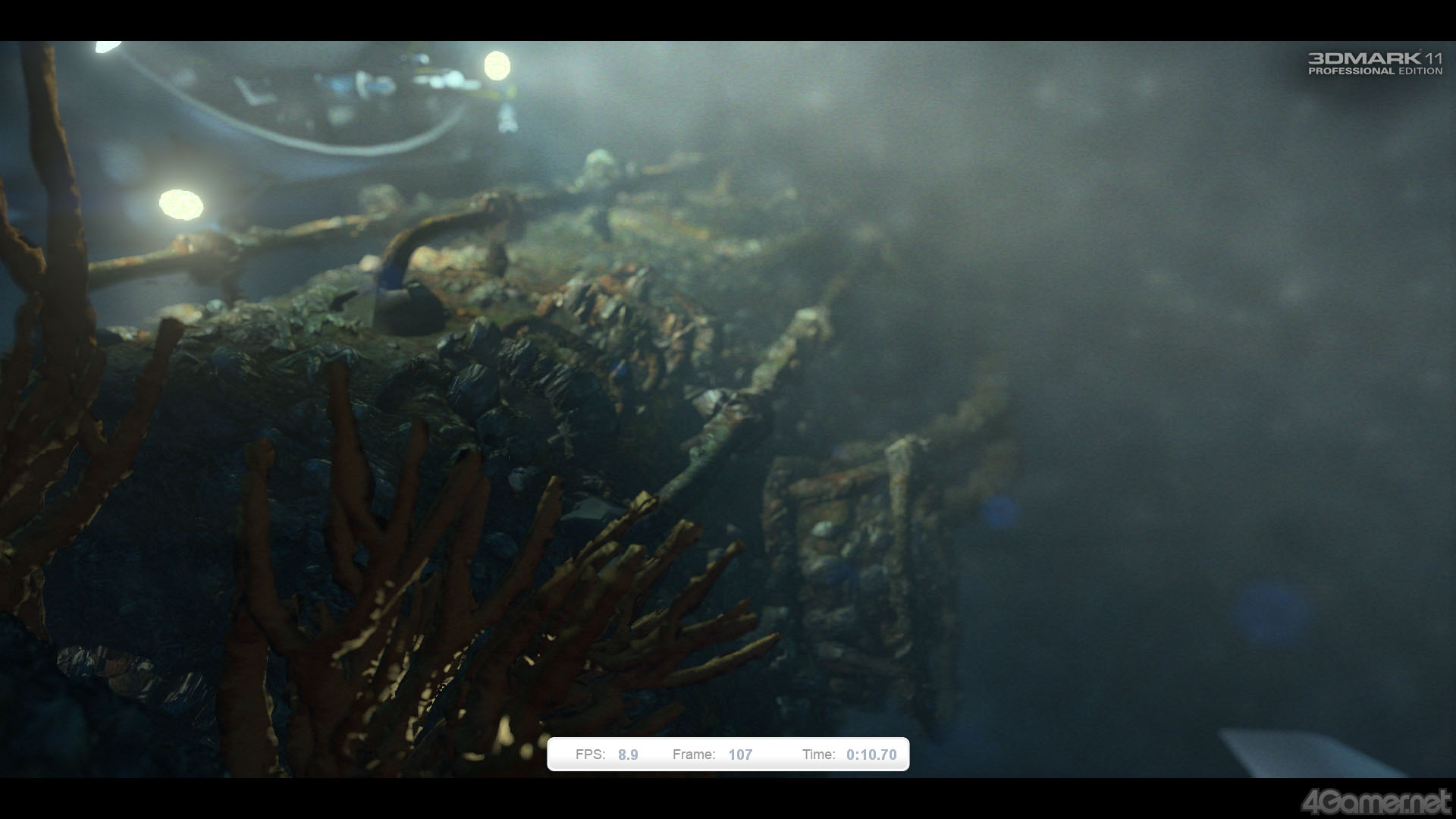
Task: Click the Frame: label
Action: point(694,755)
